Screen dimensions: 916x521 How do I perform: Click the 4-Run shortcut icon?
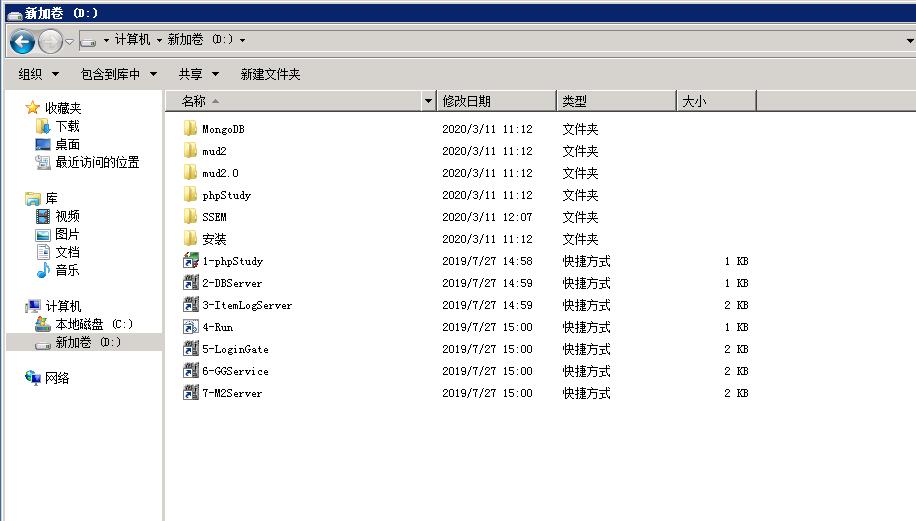pyautogui.click(x=191, y=327)
